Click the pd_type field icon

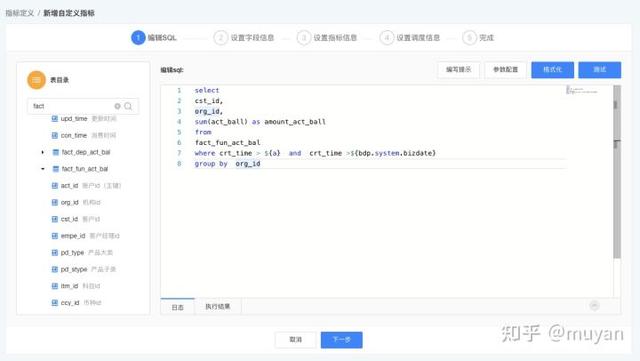click(55, 252)
